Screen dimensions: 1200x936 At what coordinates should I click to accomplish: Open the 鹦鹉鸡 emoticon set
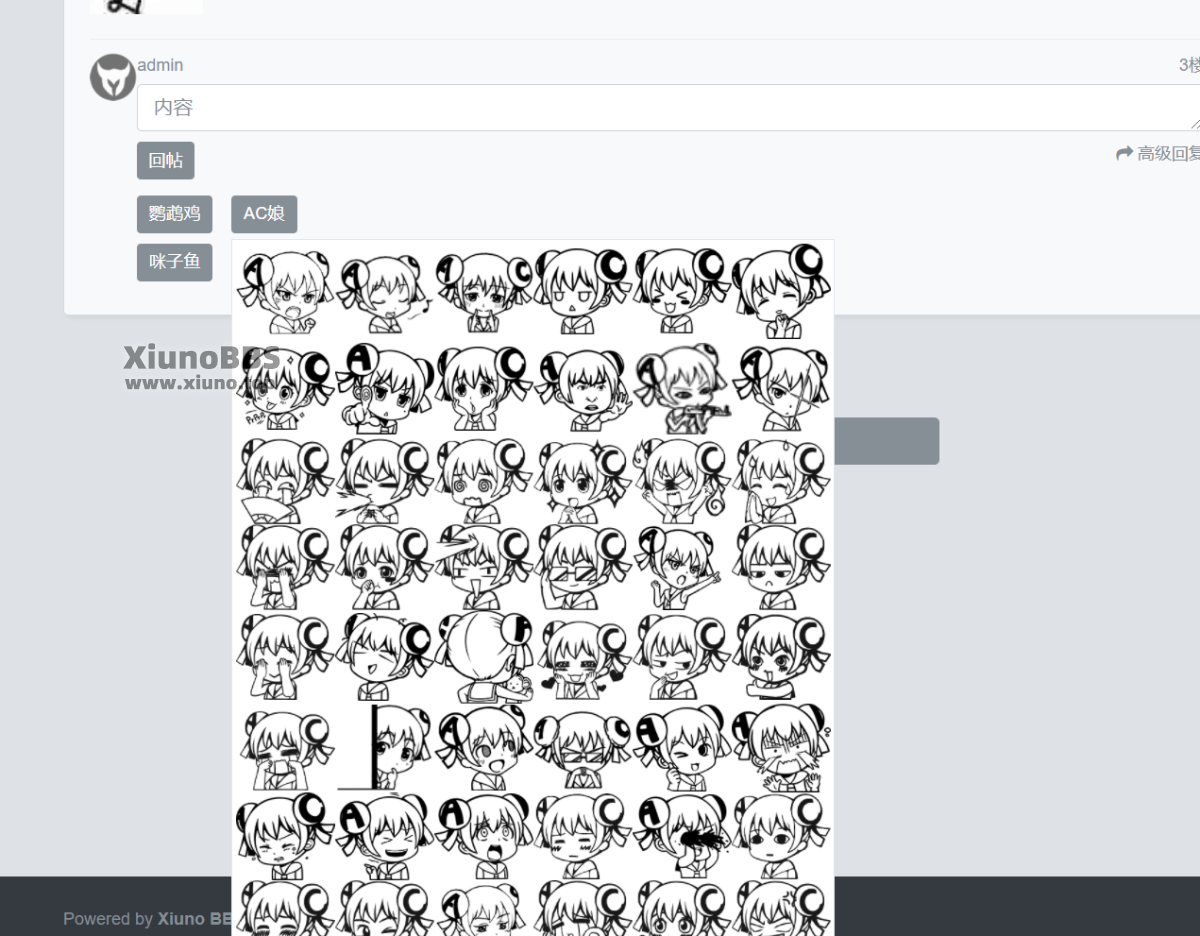click(175, 214)
